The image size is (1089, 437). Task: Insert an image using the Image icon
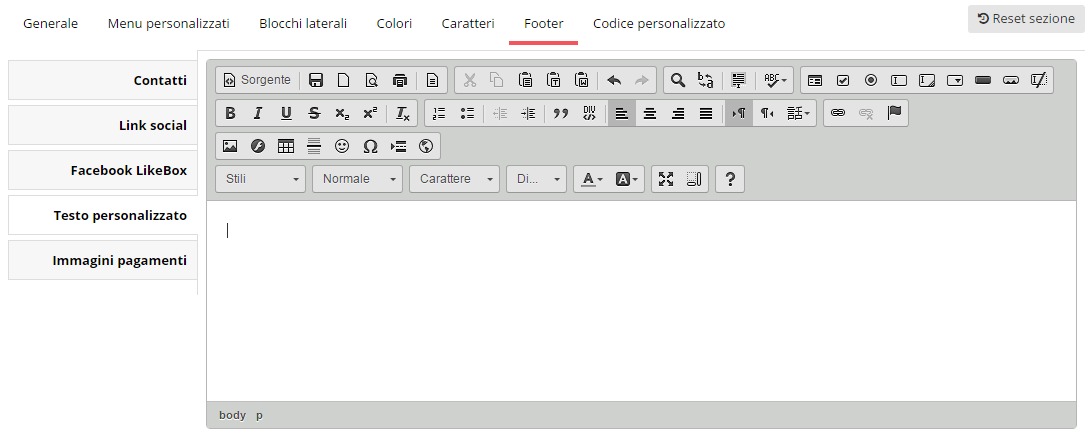pos(230,146)
